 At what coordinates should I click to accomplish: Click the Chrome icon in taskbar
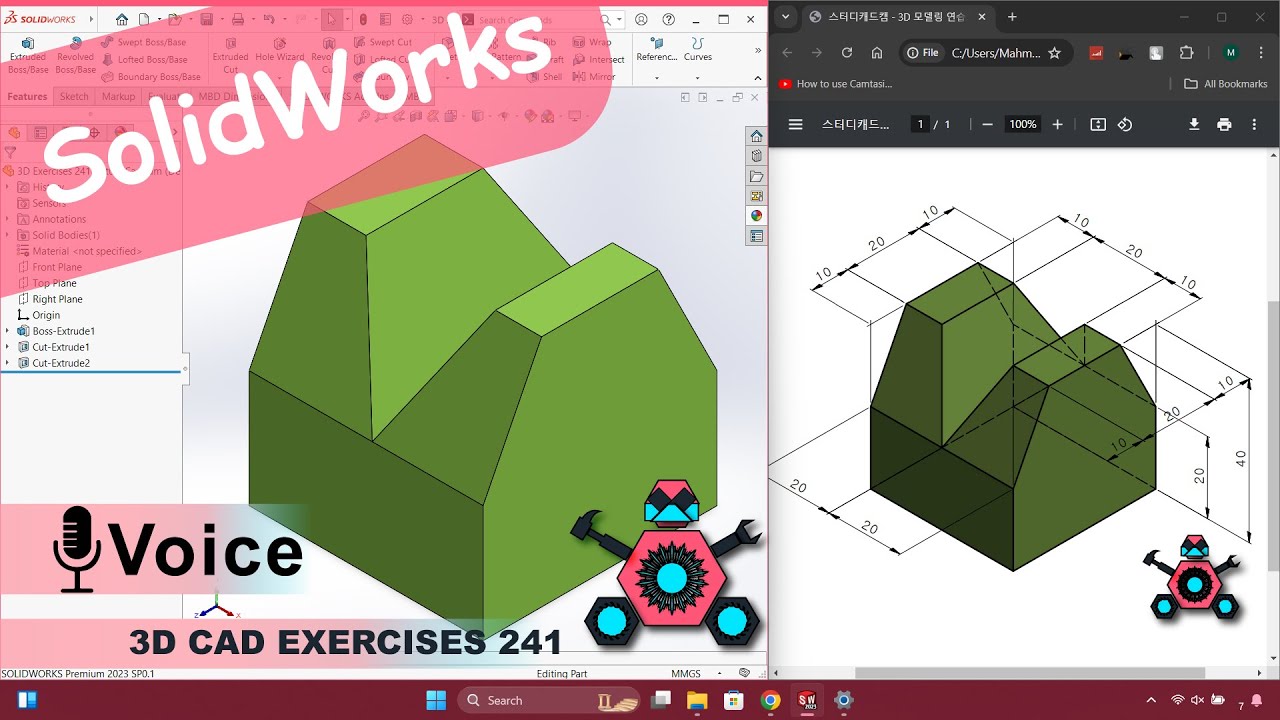pos(770,700)
